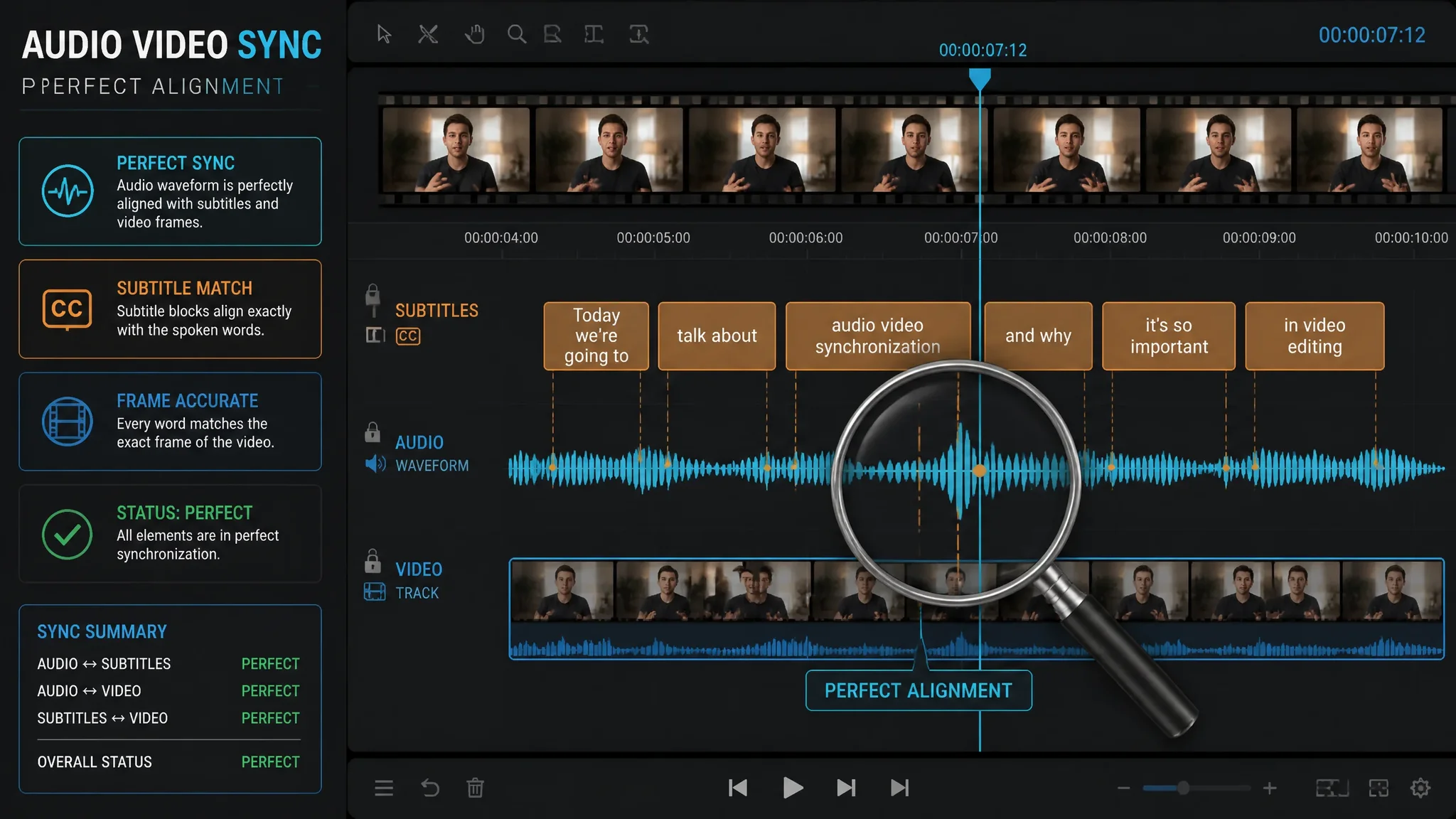
Task: Choose the magnifier zoom tool in toolbar
Action: click(517, 34)
